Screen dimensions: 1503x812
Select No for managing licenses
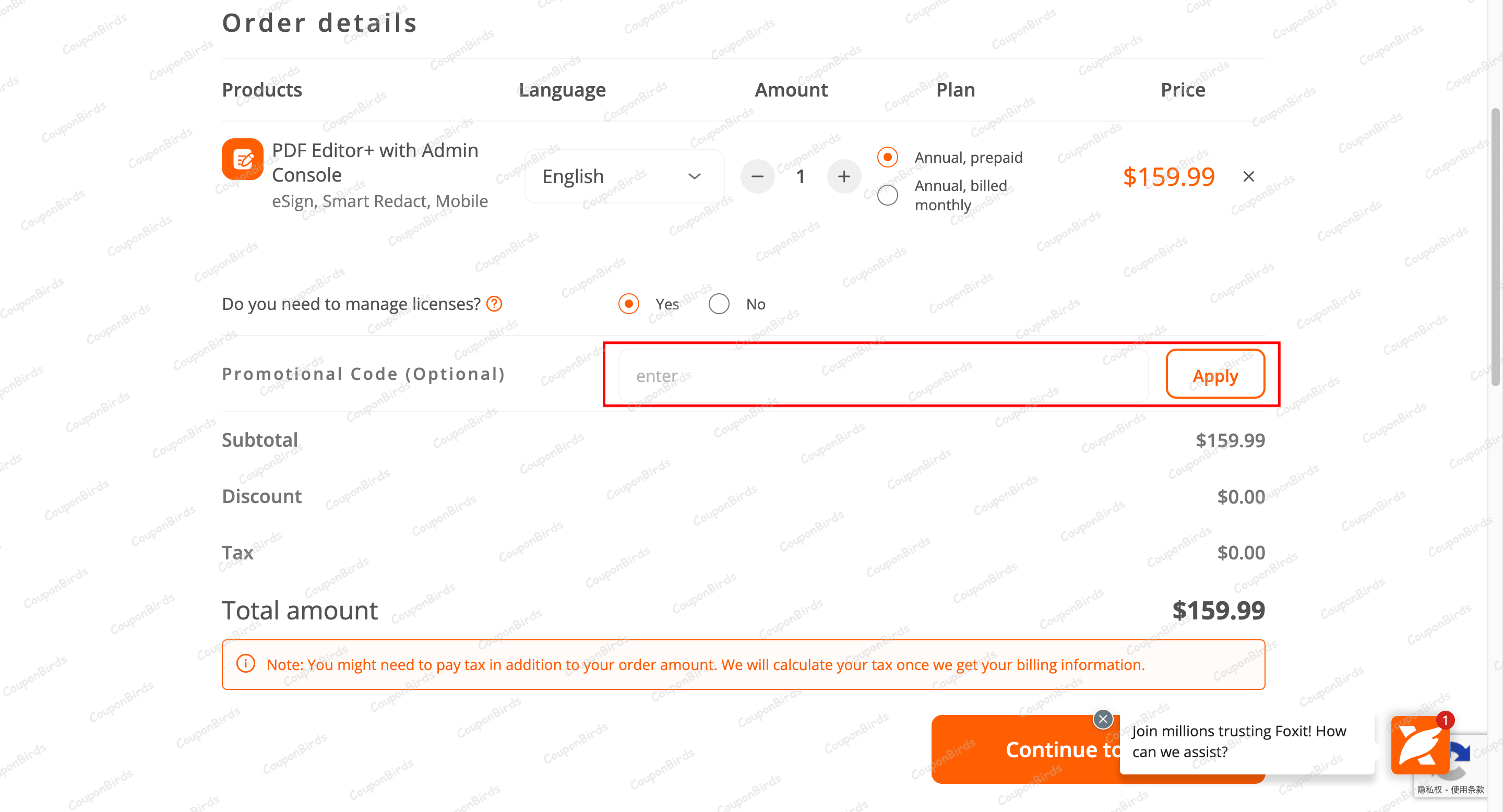[x=719, y=304]
